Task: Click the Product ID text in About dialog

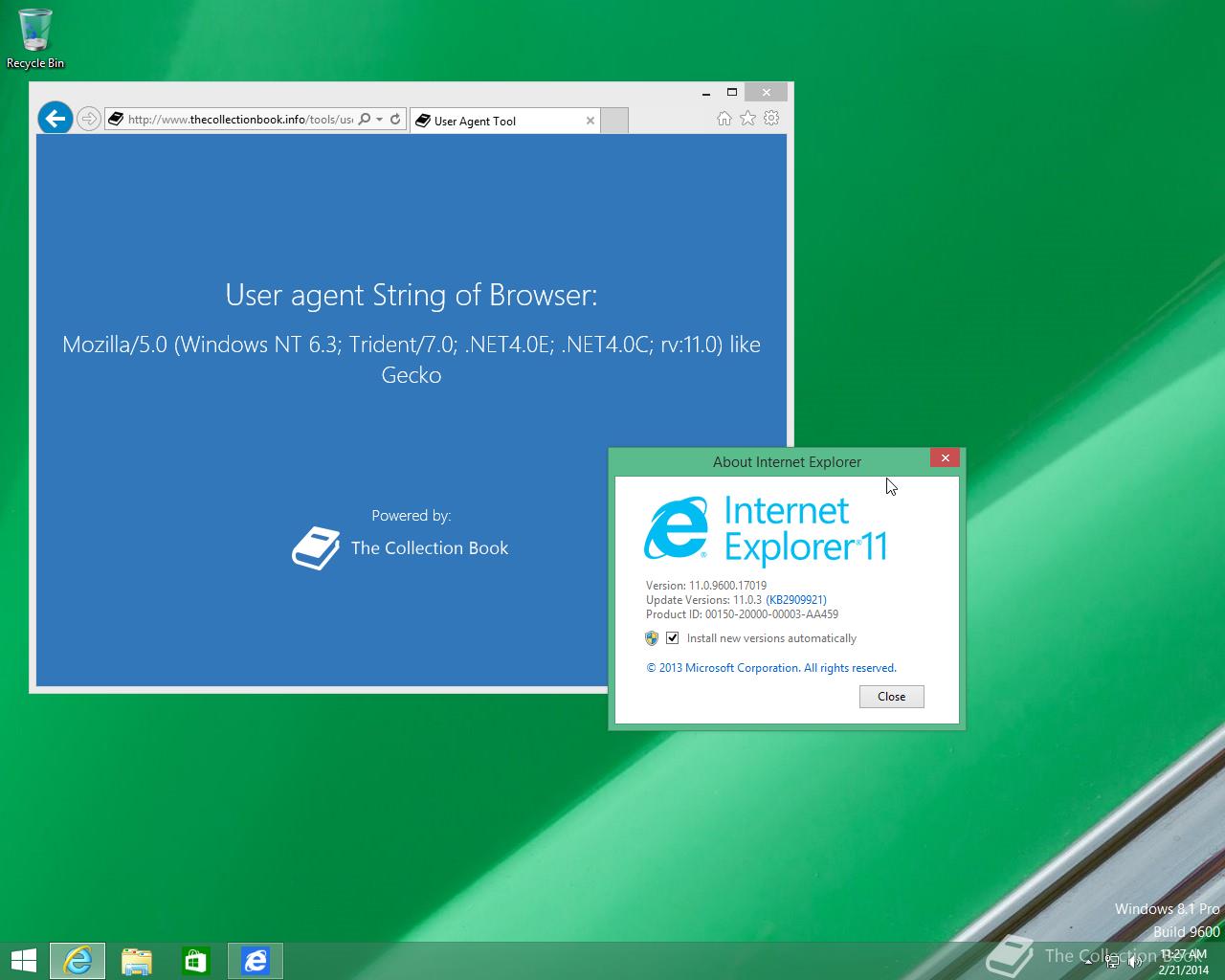Action: click(x=742, y=614)
